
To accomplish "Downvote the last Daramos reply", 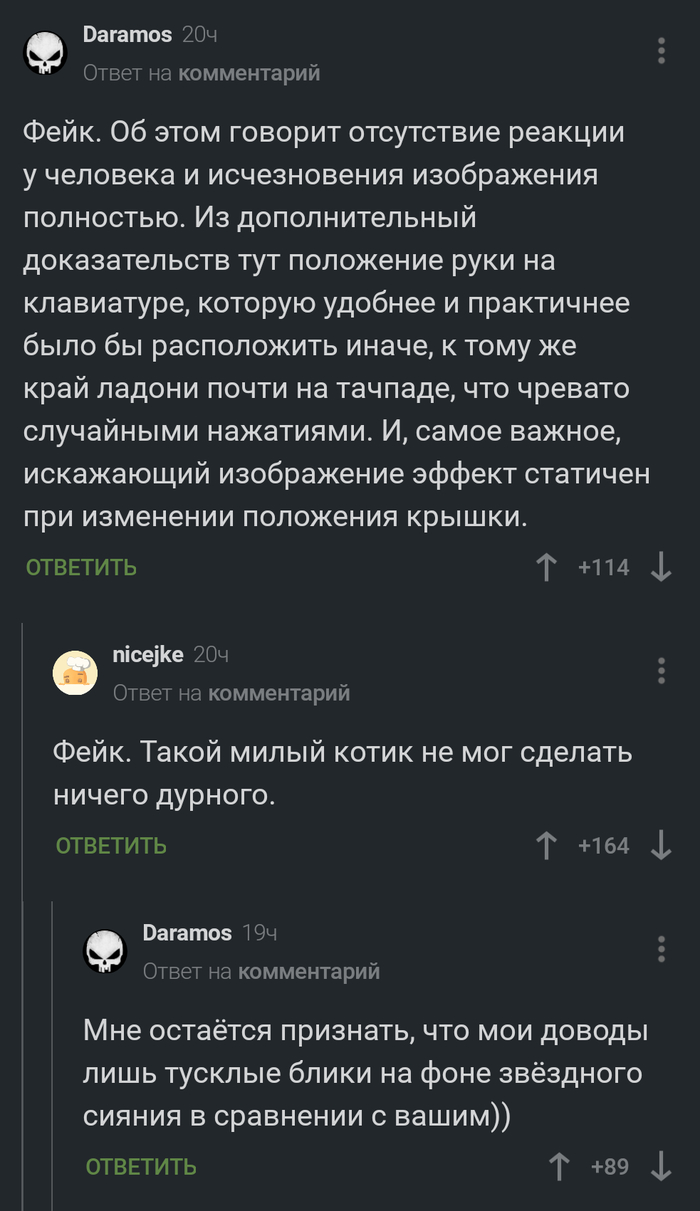I will point(659,1166).
